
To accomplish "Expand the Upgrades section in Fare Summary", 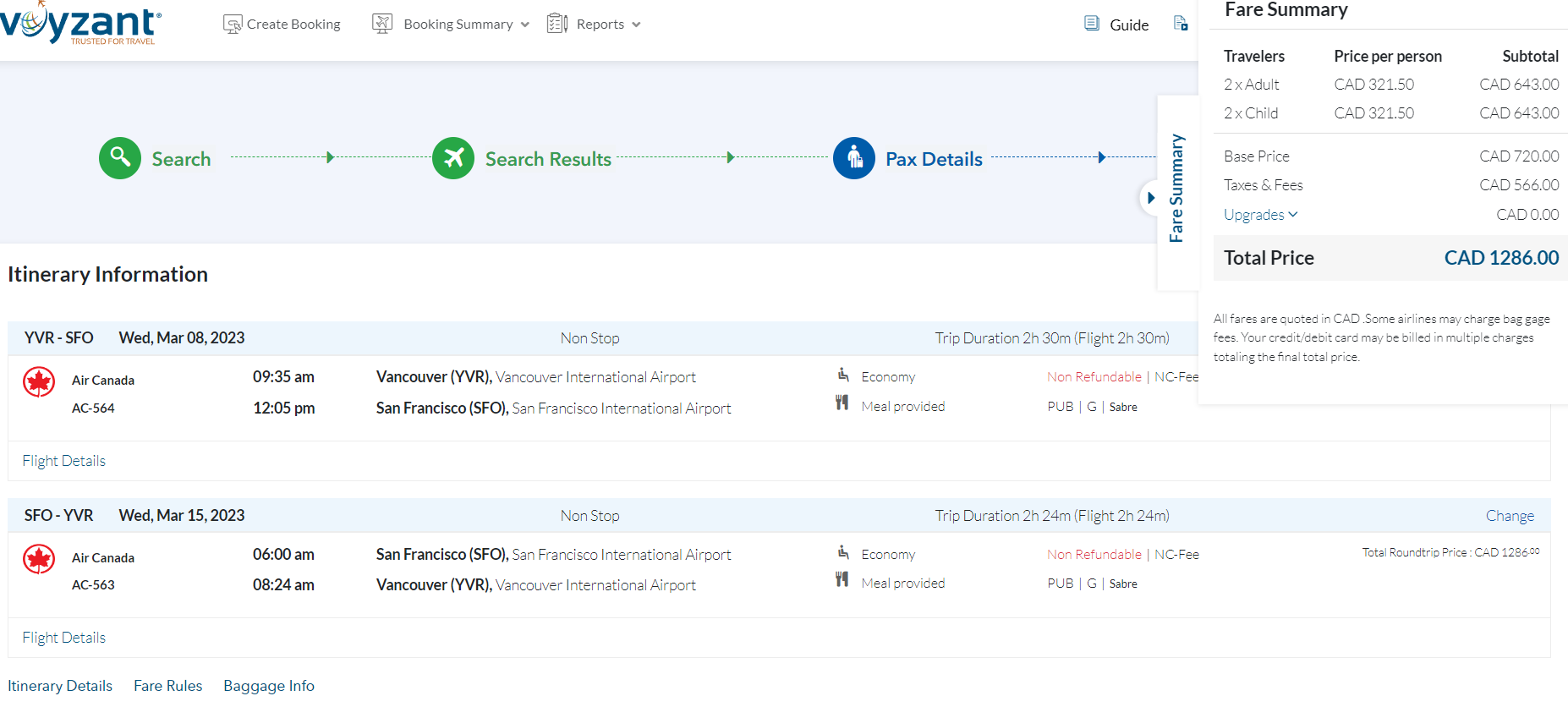I will click(1260, 215).
